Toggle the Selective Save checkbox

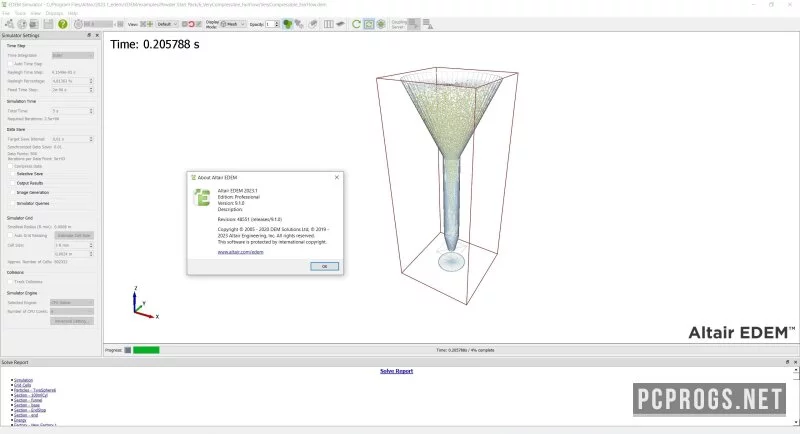tap(13, 174)
